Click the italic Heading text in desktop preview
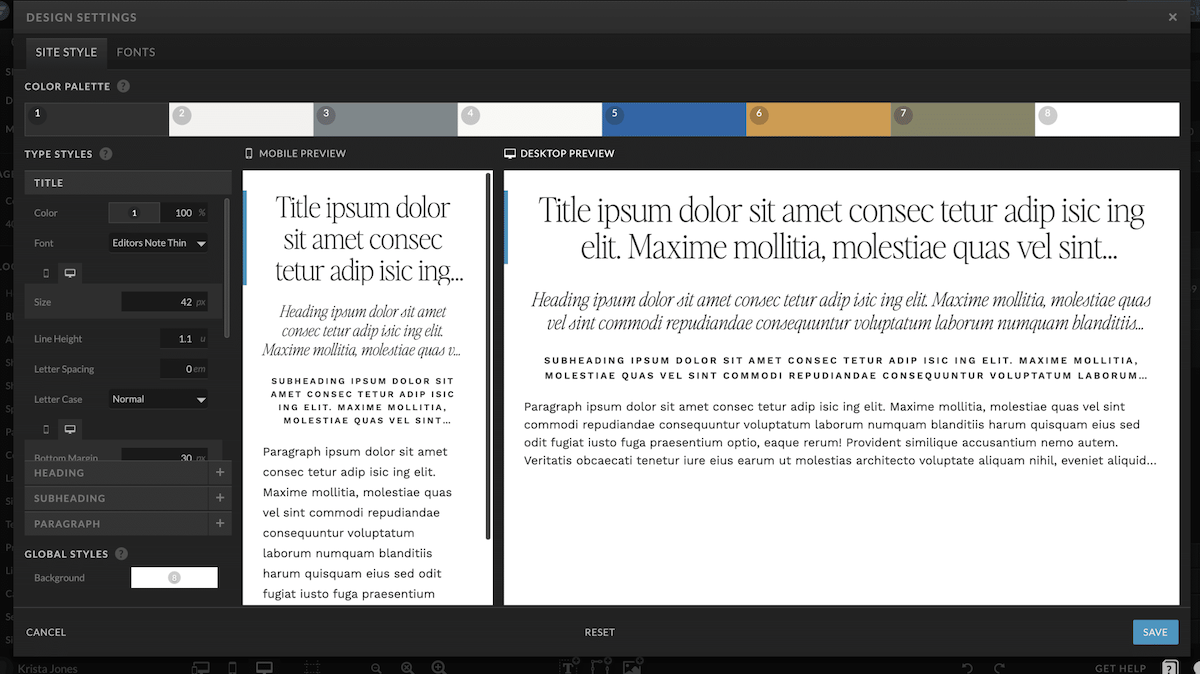The image size is (1200, 674). click(841, 311)
